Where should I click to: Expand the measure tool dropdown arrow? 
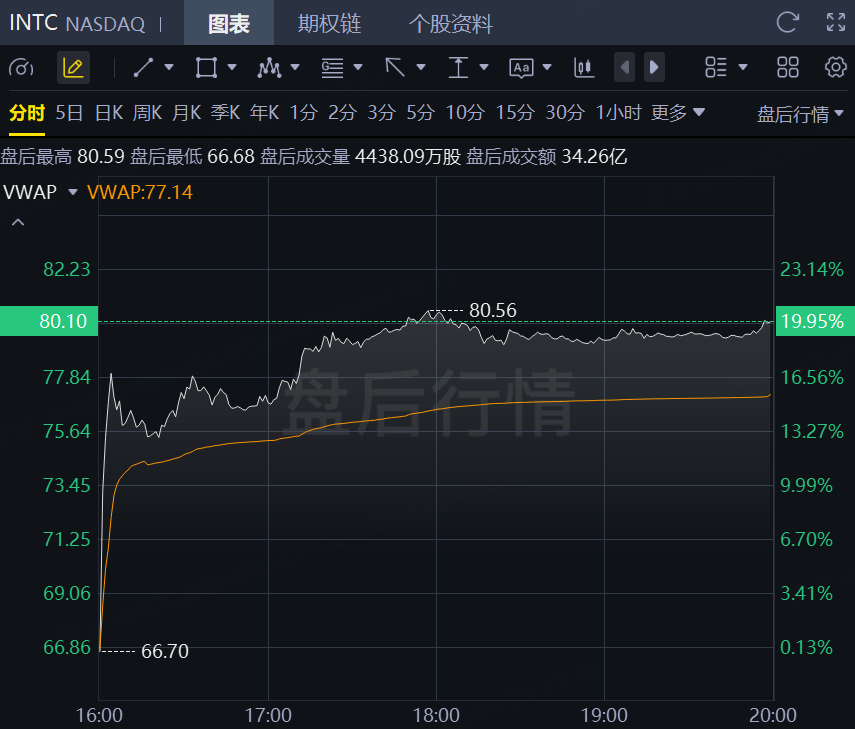484,67
